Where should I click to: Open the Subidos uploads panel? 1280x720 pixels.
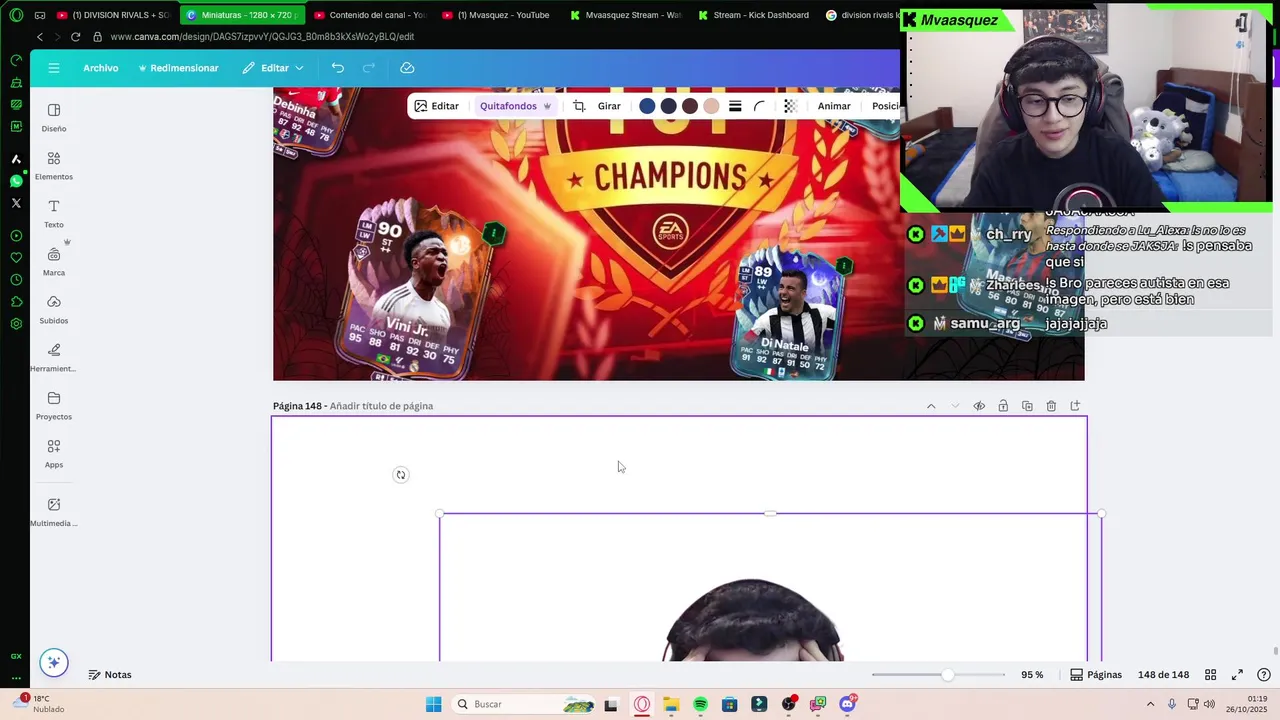pyautogui.click(x=54, y=309)
